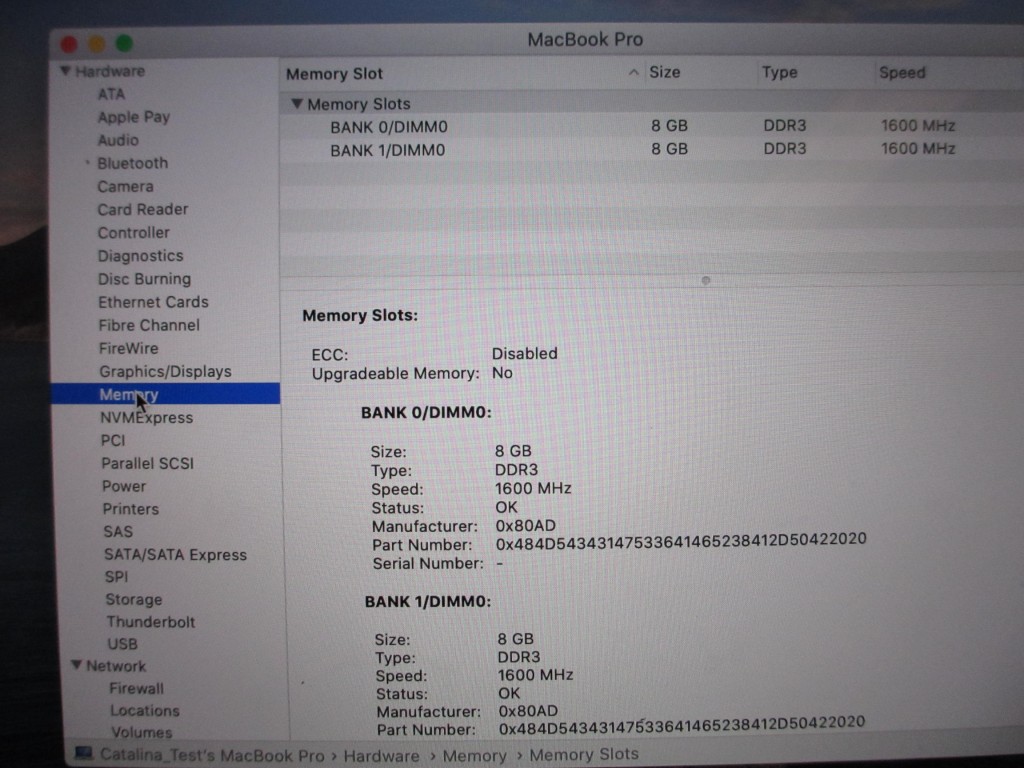
Task: Select Volumes under Network
Action: (142, 732)
